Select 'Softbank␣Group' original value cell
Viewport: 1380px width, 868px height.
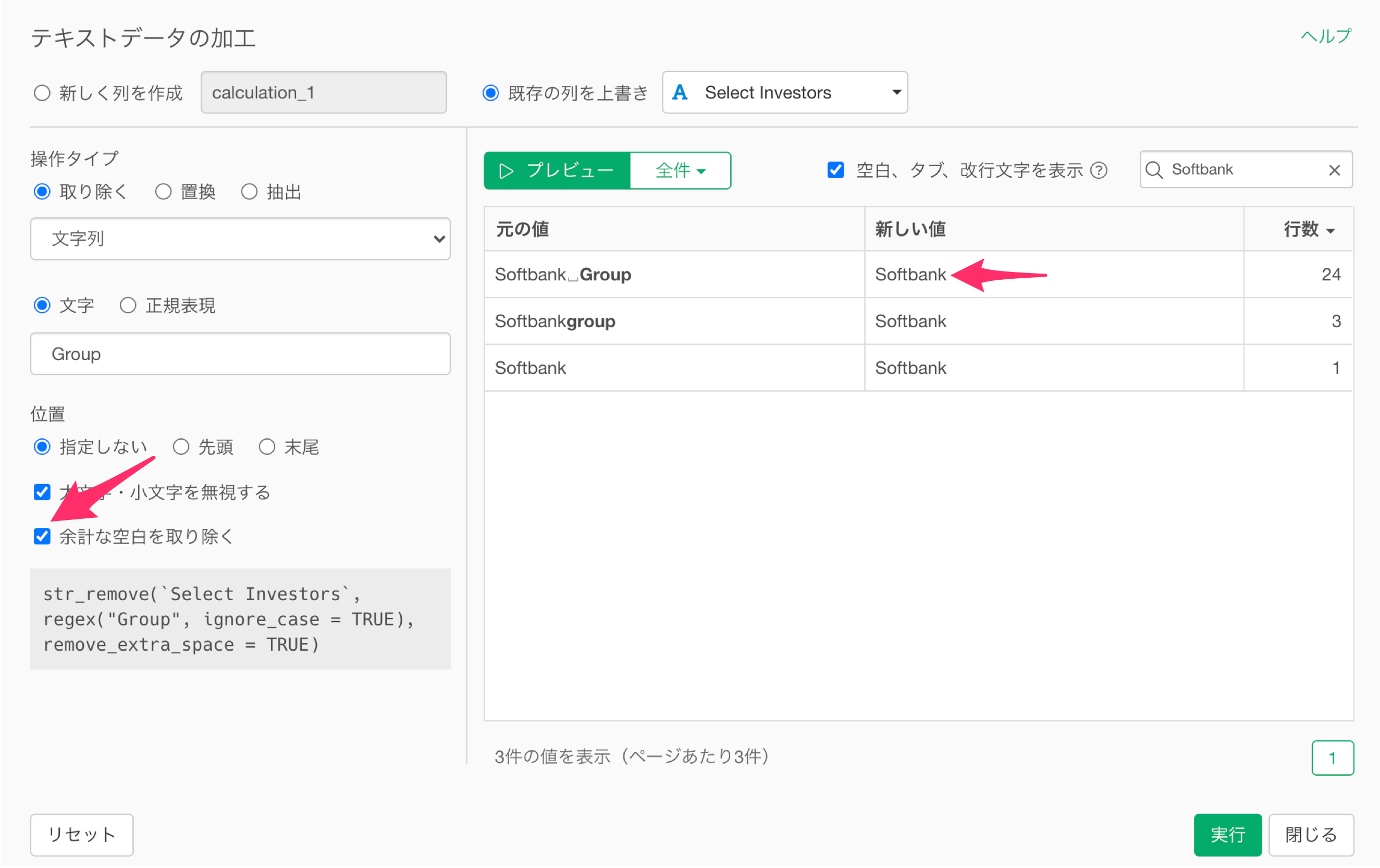point(674,275)
